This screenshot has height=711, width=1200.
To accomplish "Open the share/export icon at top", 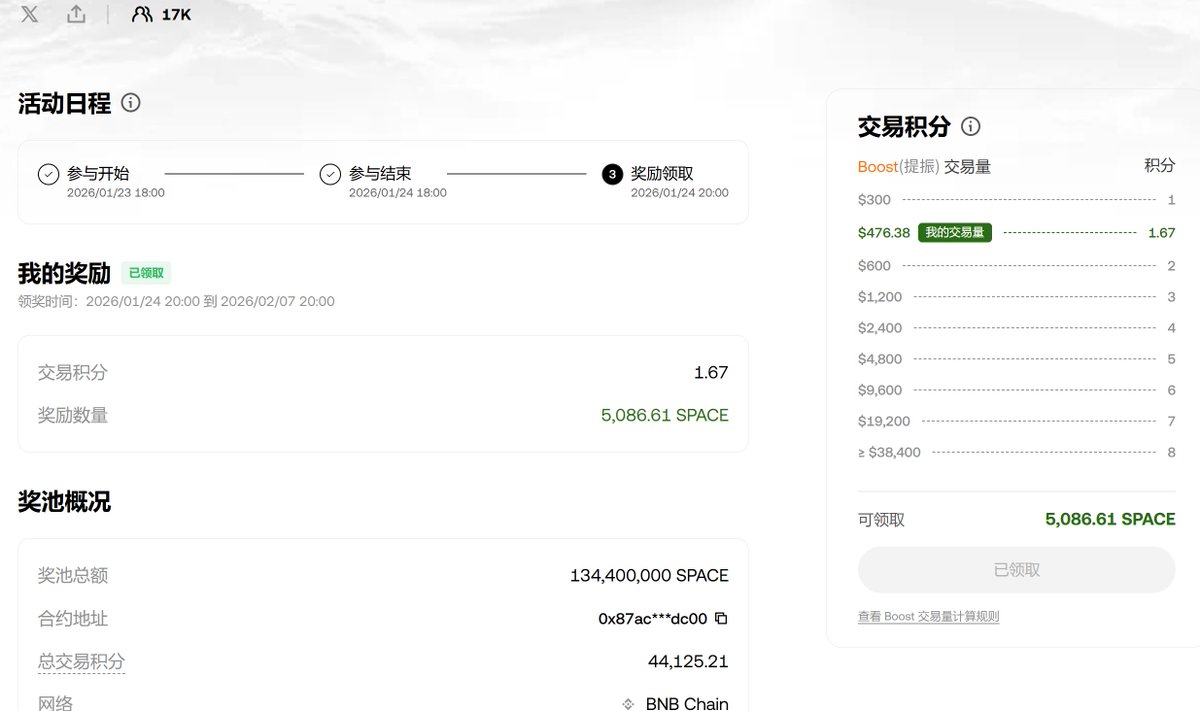I will point(76,14).
